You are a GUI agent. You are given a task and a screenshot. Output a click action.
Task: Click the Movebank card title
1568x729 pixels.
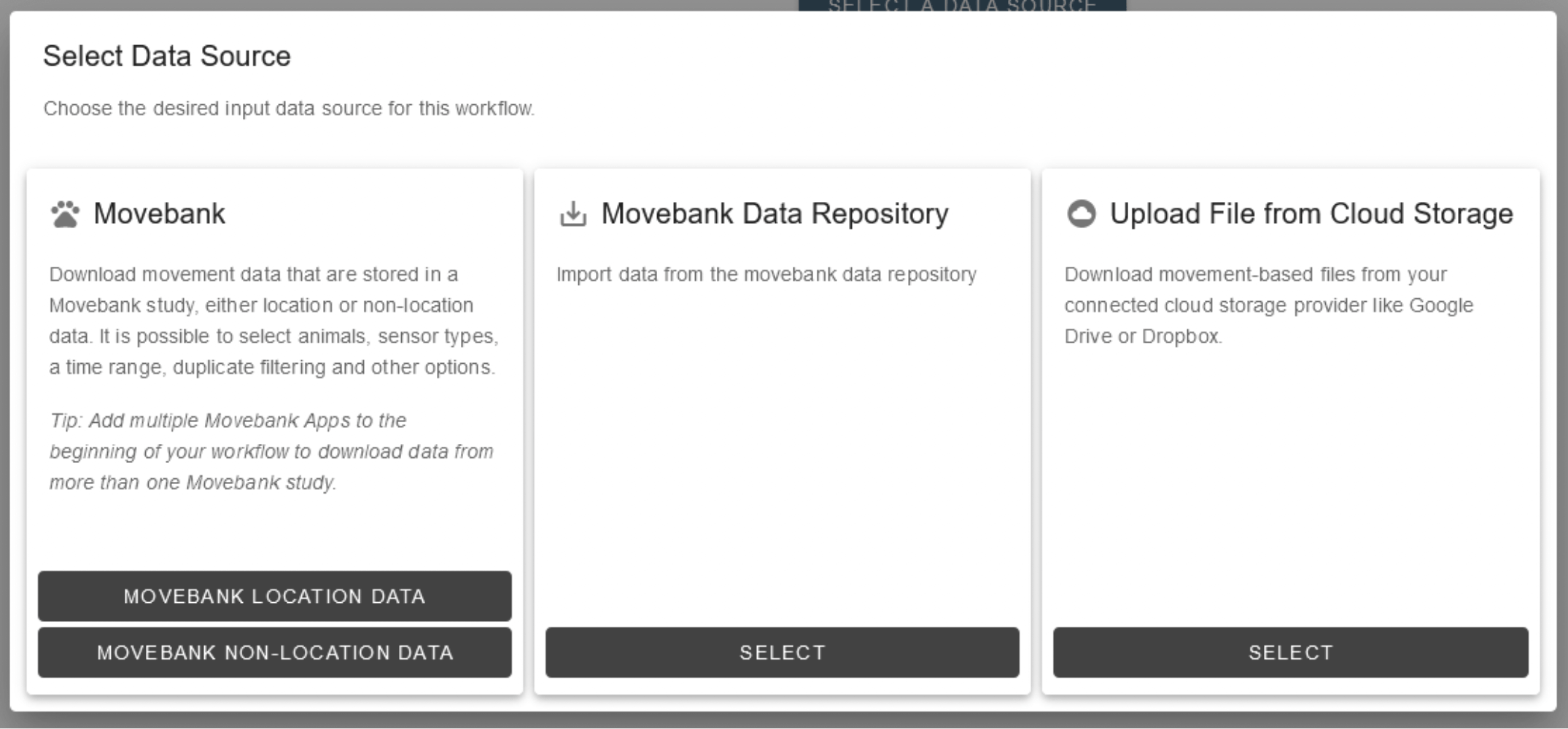pyautogui.click(x=160, y=214)
